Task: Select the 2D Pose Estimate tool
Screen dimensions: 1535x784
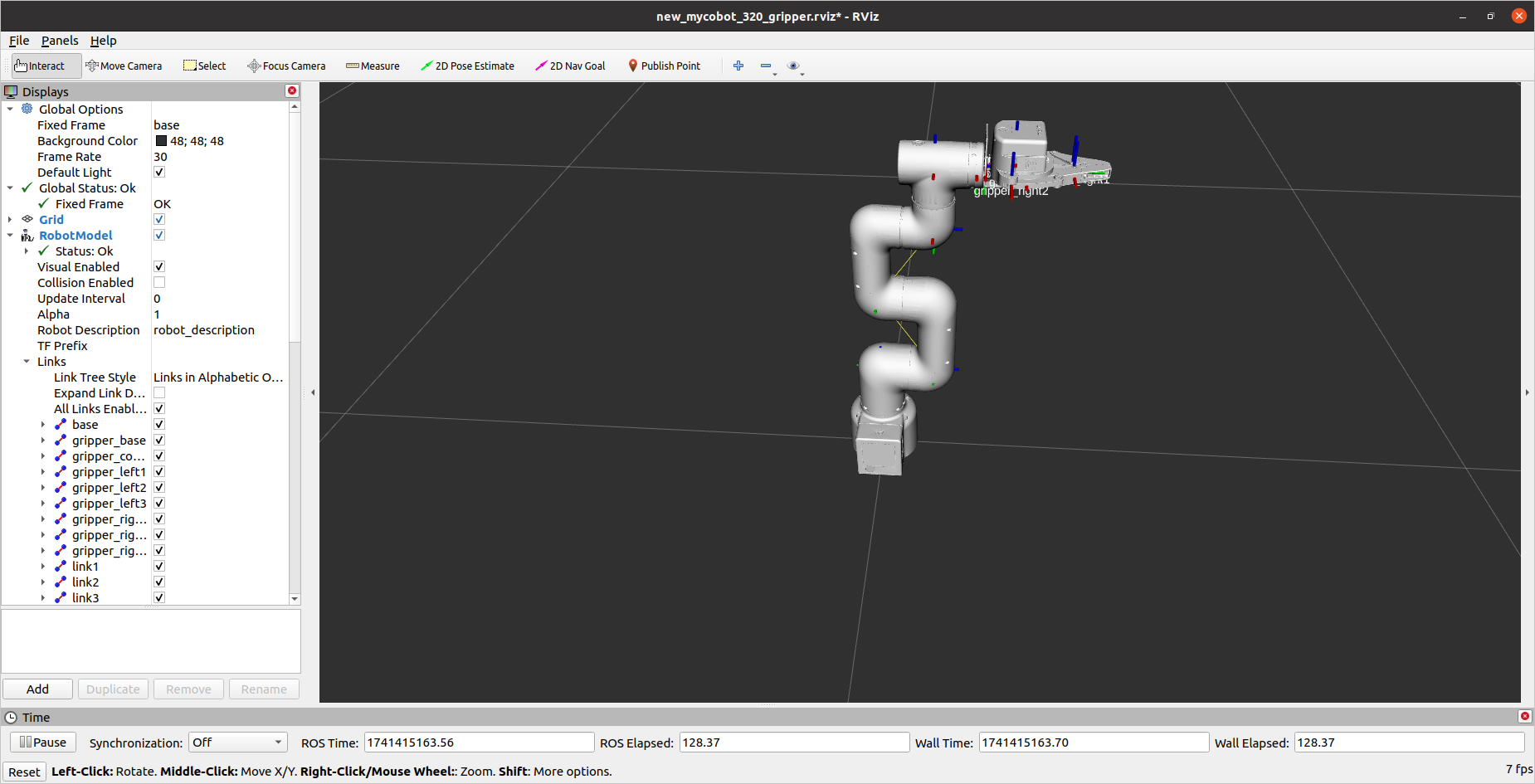Action: click(x=467, y=66)
